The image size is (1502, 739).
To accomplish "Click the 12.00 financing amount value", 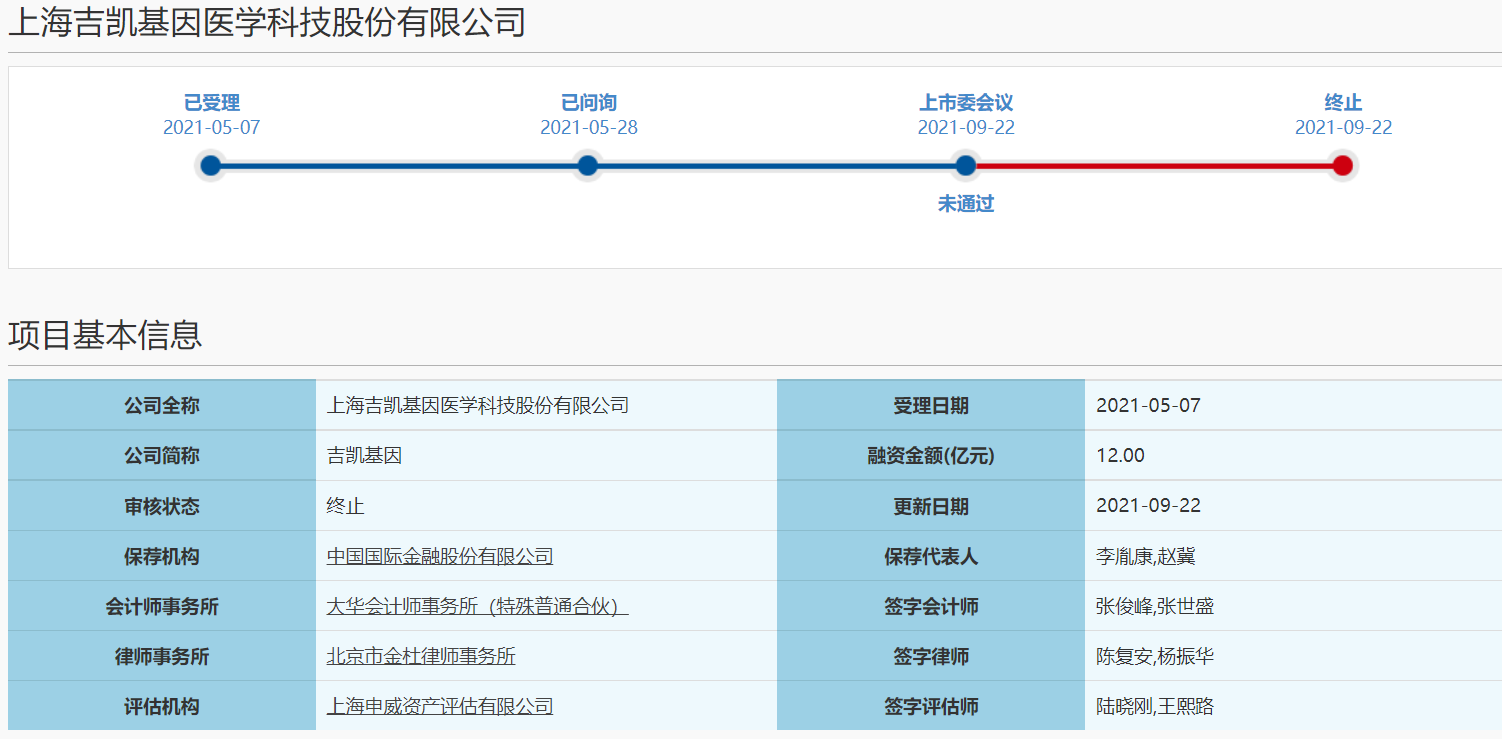I will [x=1120, y=456].
